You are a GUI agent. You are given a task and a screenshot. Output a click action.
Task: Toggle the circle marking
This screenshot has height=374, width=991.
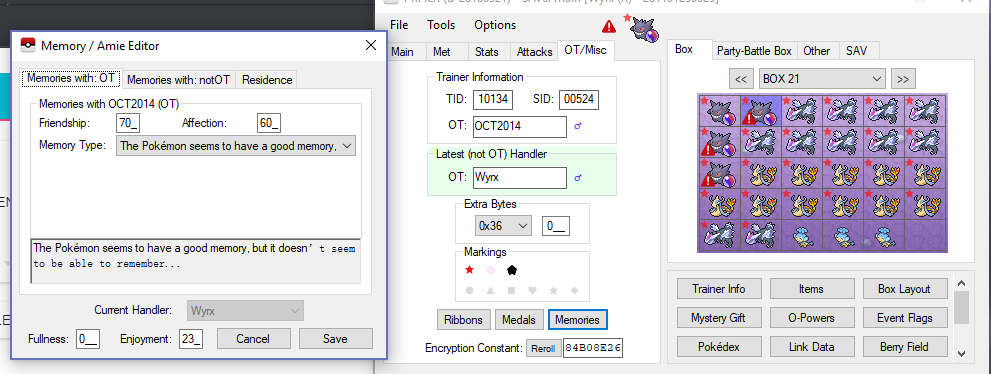(470, 291)
